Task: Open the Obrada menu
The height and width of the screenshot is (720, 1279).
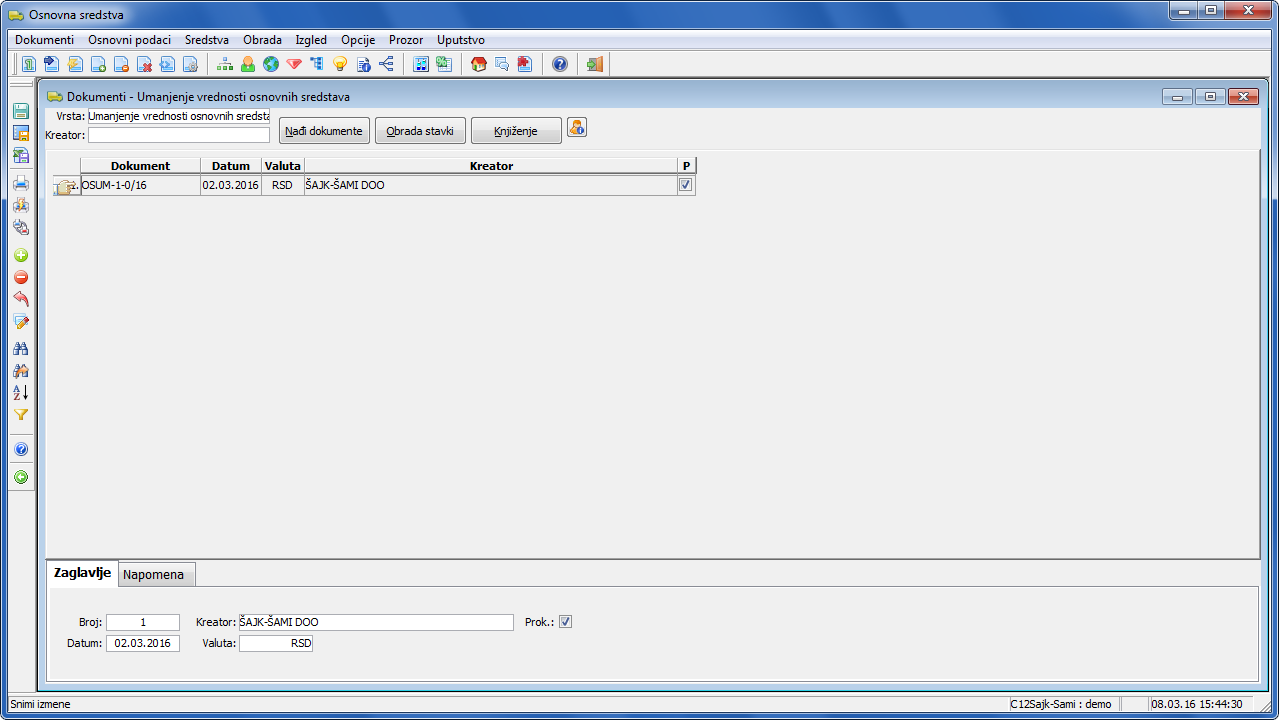Action: [262, 40]
